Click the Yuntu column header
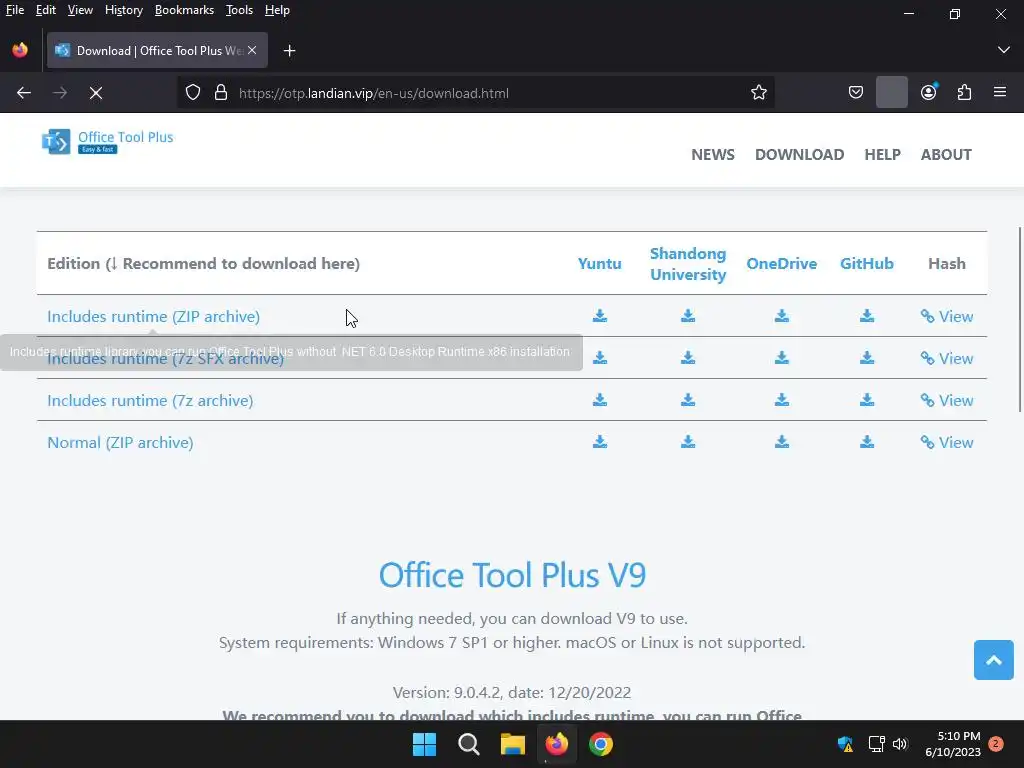 coord(600,263)
